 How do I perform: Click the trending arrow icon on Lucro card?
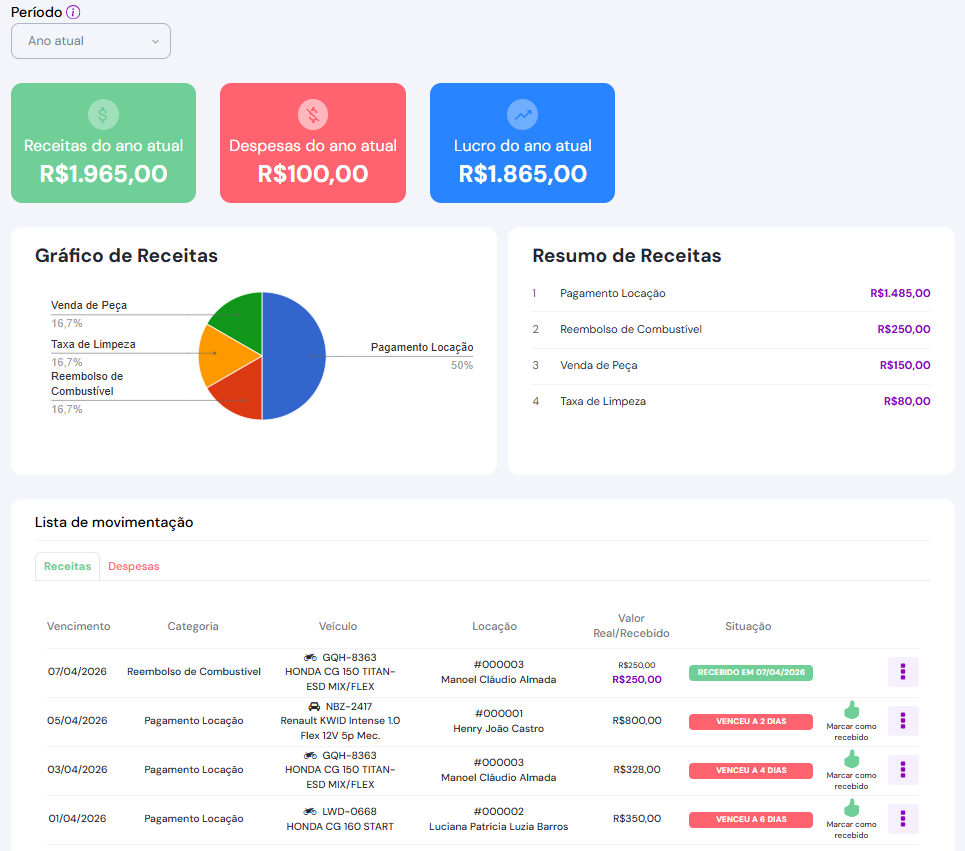click(x=523, y=114)
